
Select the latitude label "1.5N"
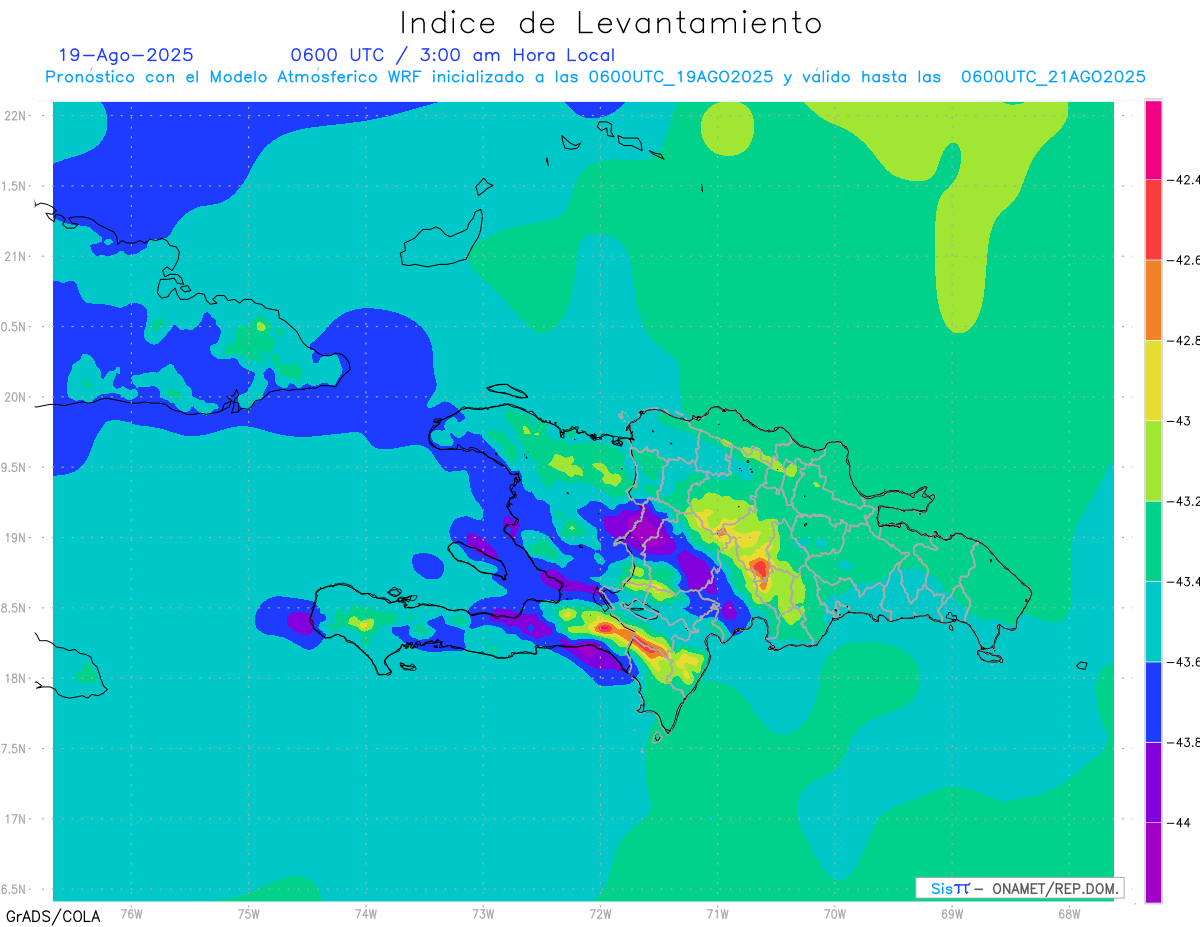pyautogui.click(x=15, y=186)
